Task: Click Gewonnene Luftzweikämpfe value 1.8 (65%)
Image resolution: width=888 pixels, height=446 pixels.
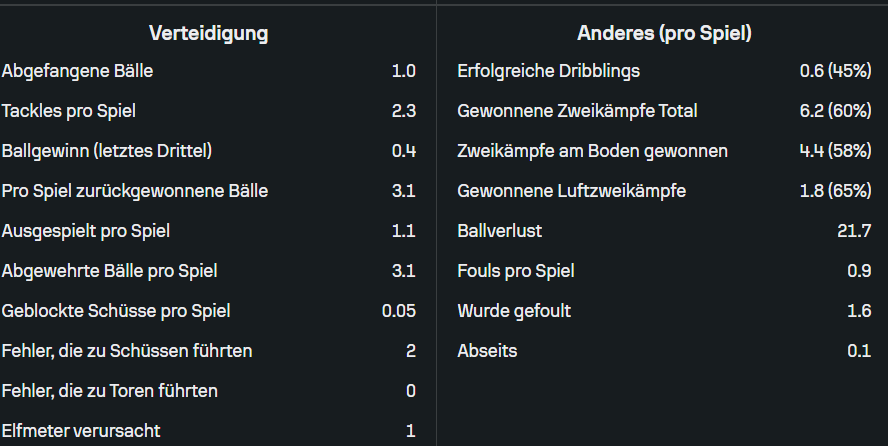Action: tap(835, 191)
